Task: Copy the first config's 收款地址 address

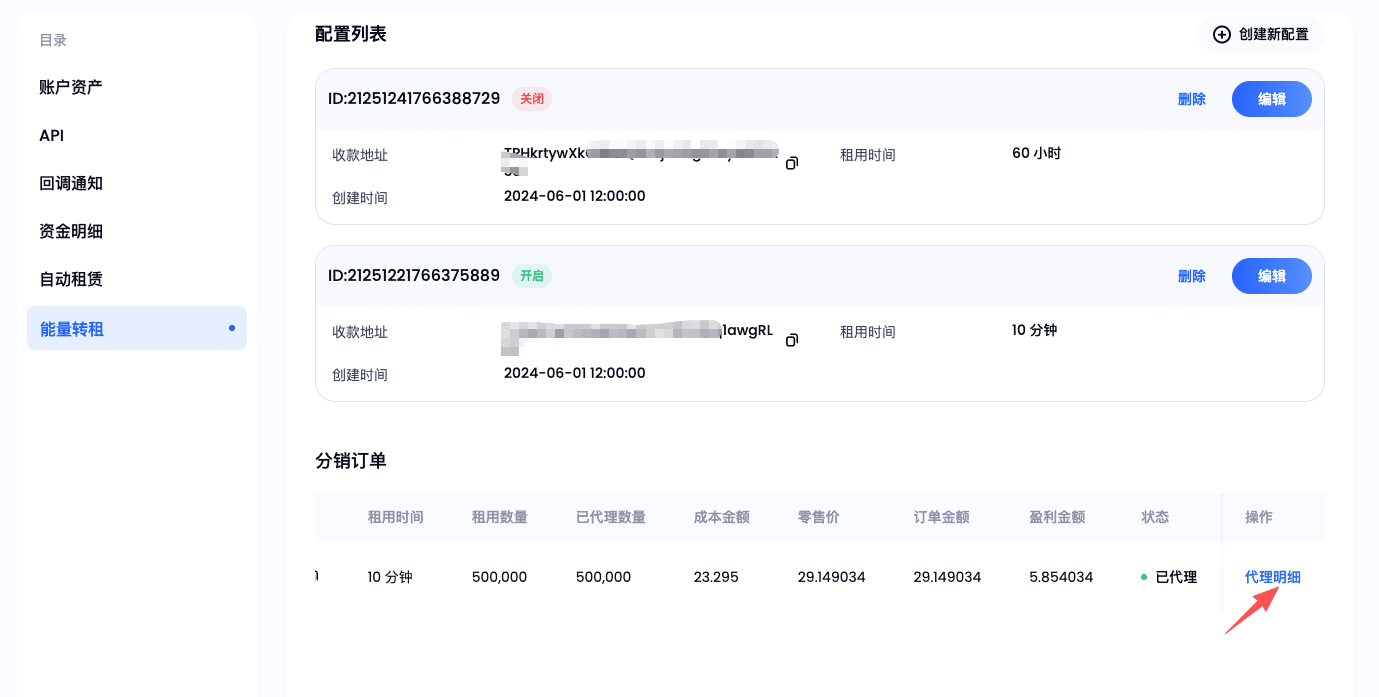Action: click(791, 163)
